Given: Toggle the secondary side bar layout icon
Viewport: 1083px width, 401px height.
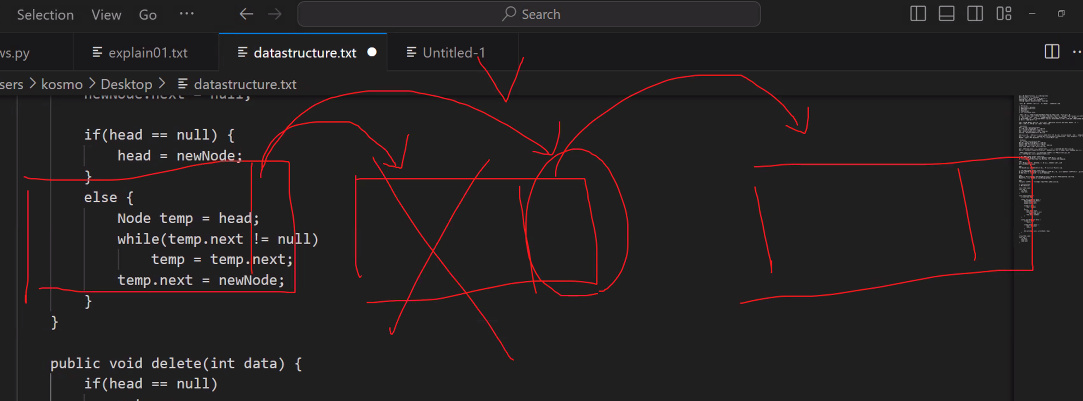Looking at the screenshot, I should click(975, 14).
